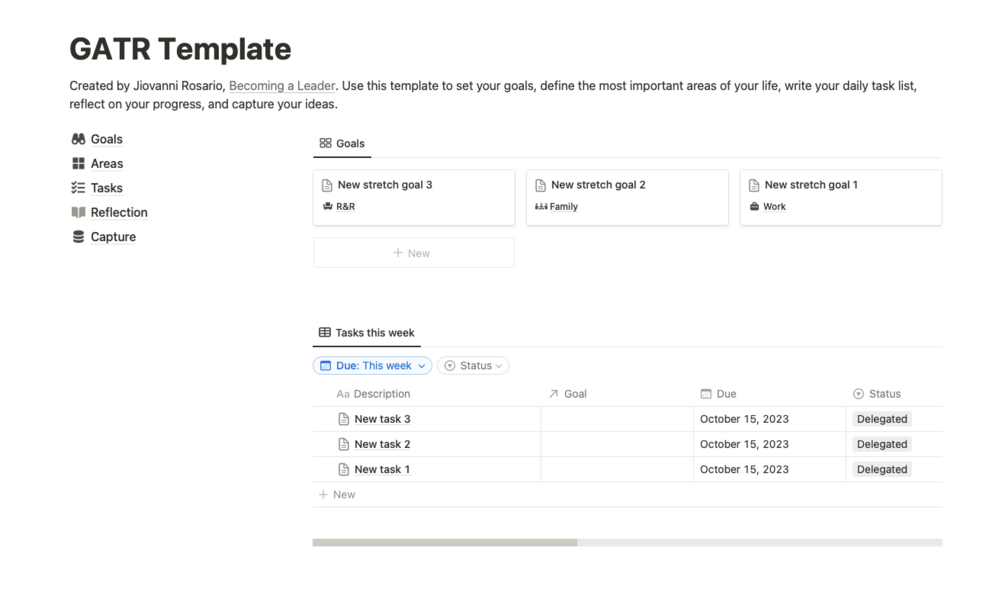Click the calendar icon in Due column header

pos(706,394)
